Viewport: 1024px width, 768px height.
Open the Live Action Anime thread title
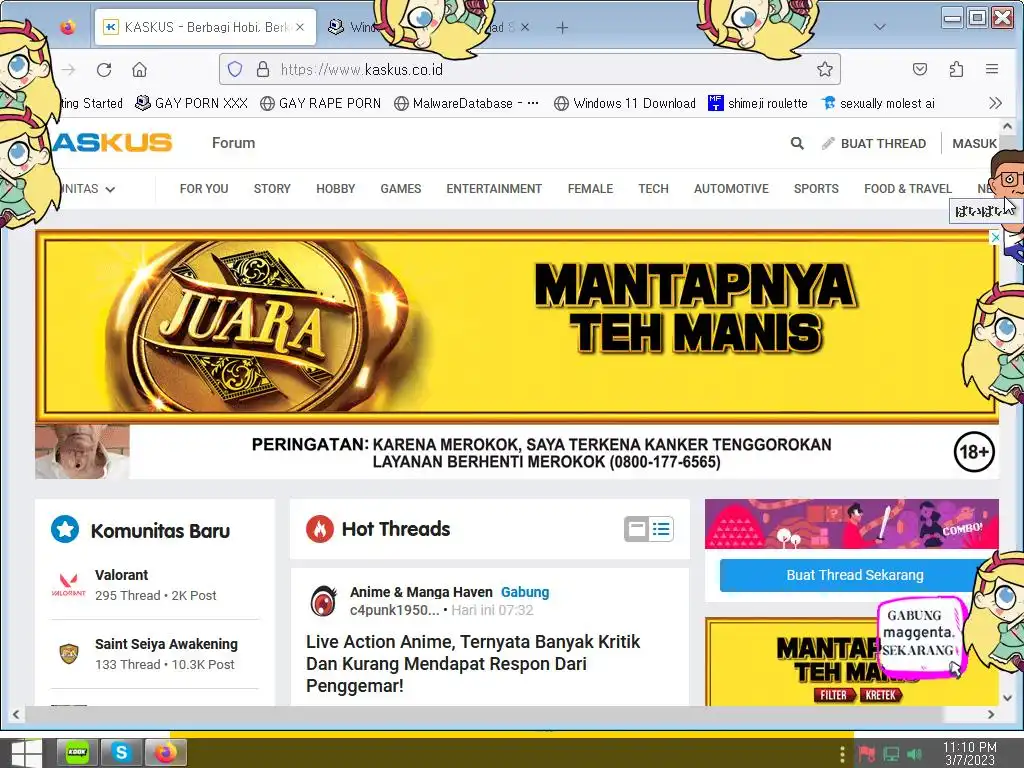pyautogui.click(x=473, y=664)
